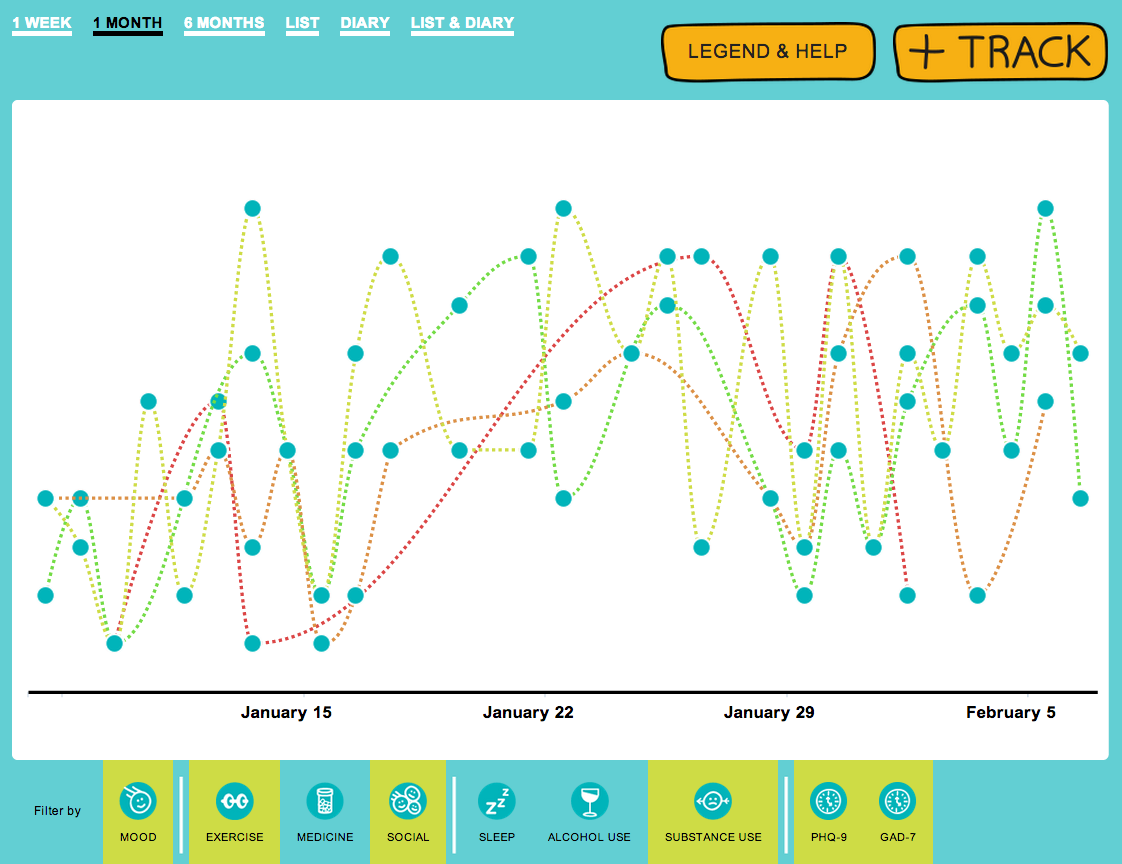Toggle the Social faces filter icon
Screen dimensions: 1122x864
click(408, 801)
